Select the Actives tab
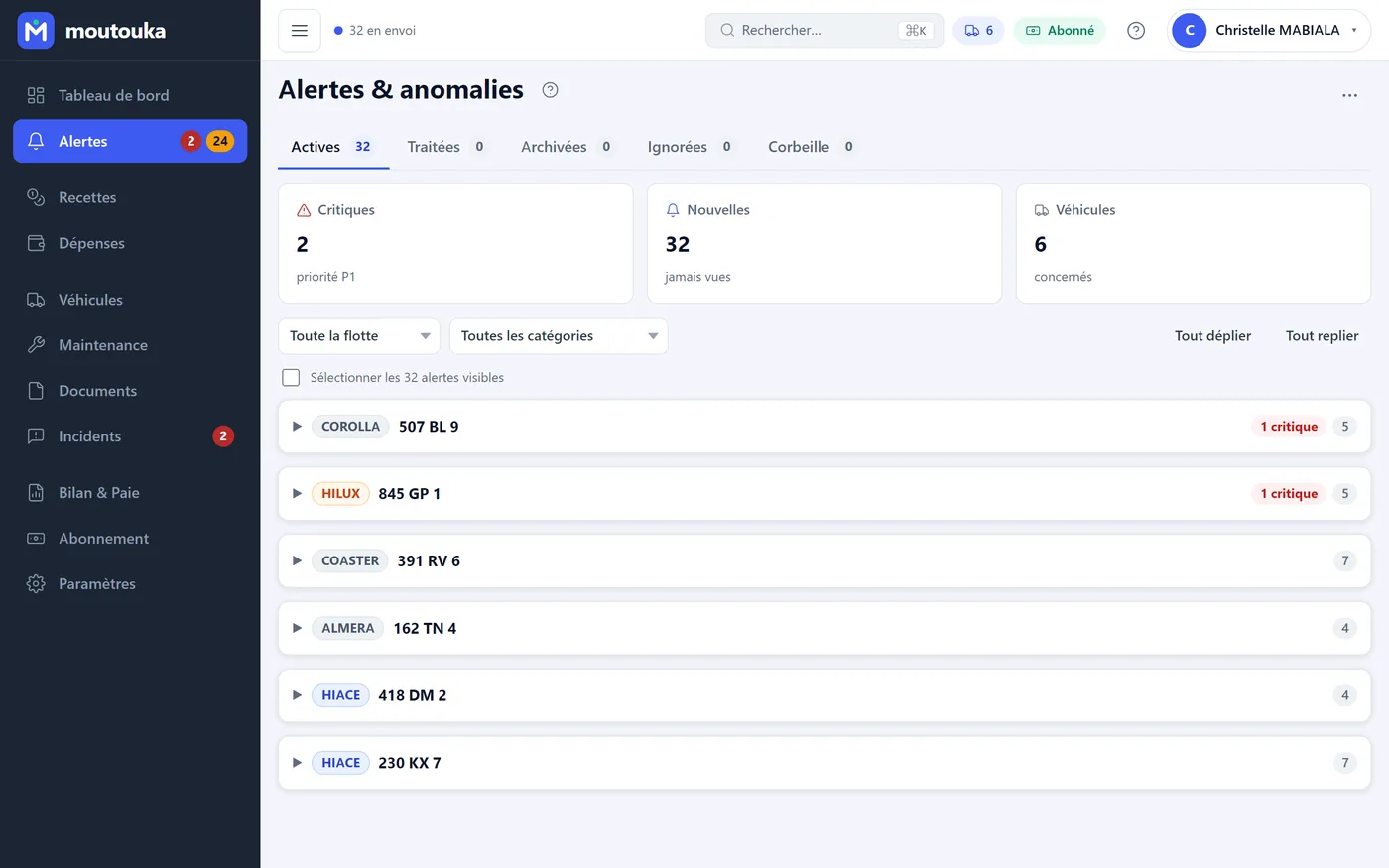The height and width of the screenshot is (868, 1389). [x=333, y=147]
